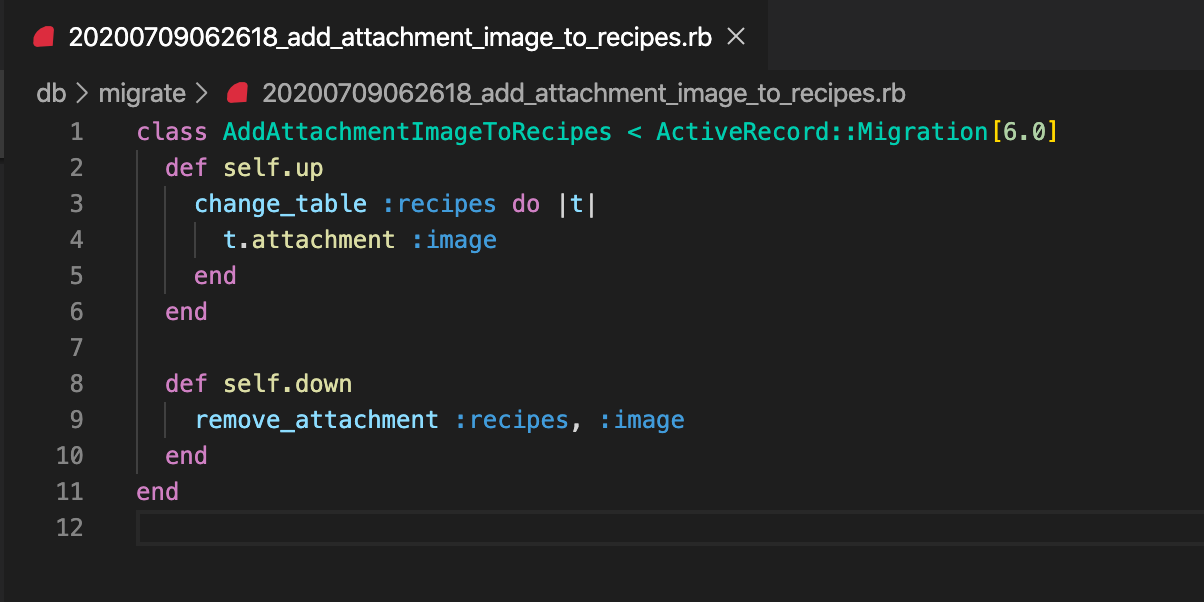Click the Migration text on line 1
Image resolution: width=1204 pixels, height=602 pixels.
pyautogui.click(x=924, y=132)
